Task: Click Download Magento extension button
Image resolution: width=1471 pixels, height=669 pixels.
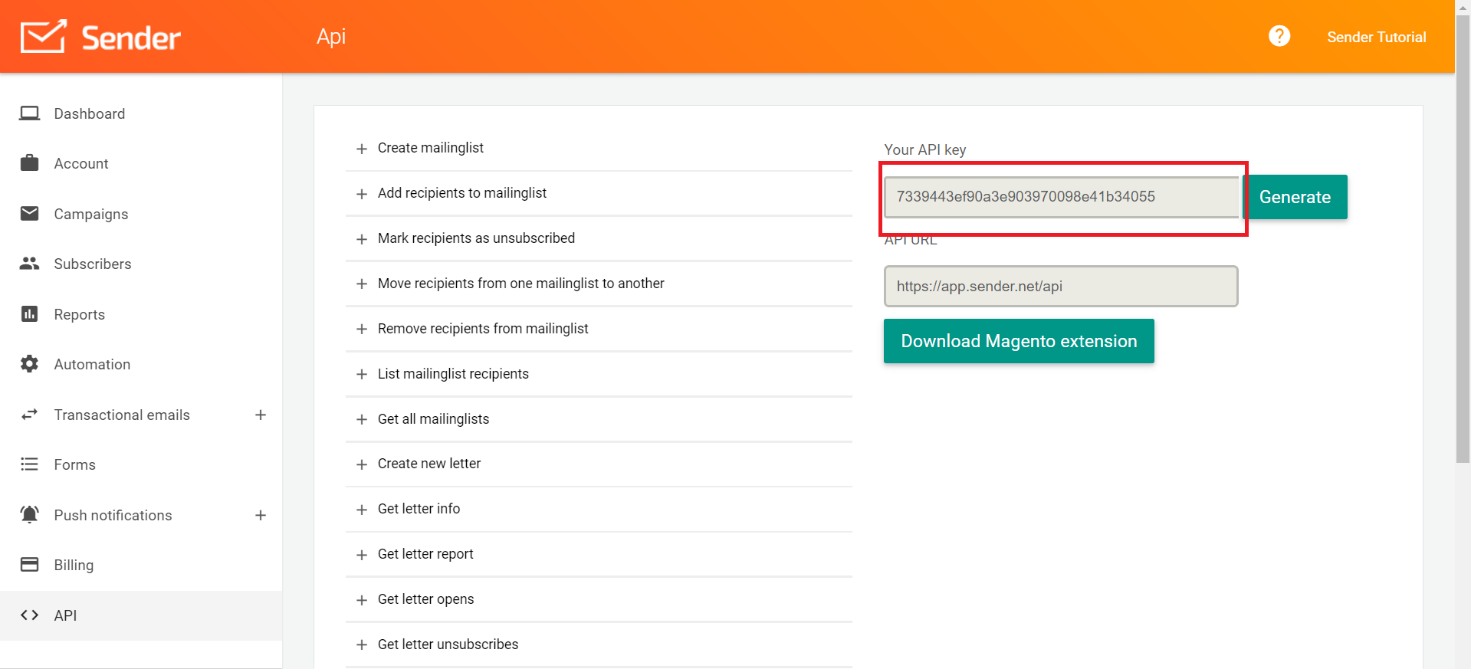Action: (x=1019, y=341)
